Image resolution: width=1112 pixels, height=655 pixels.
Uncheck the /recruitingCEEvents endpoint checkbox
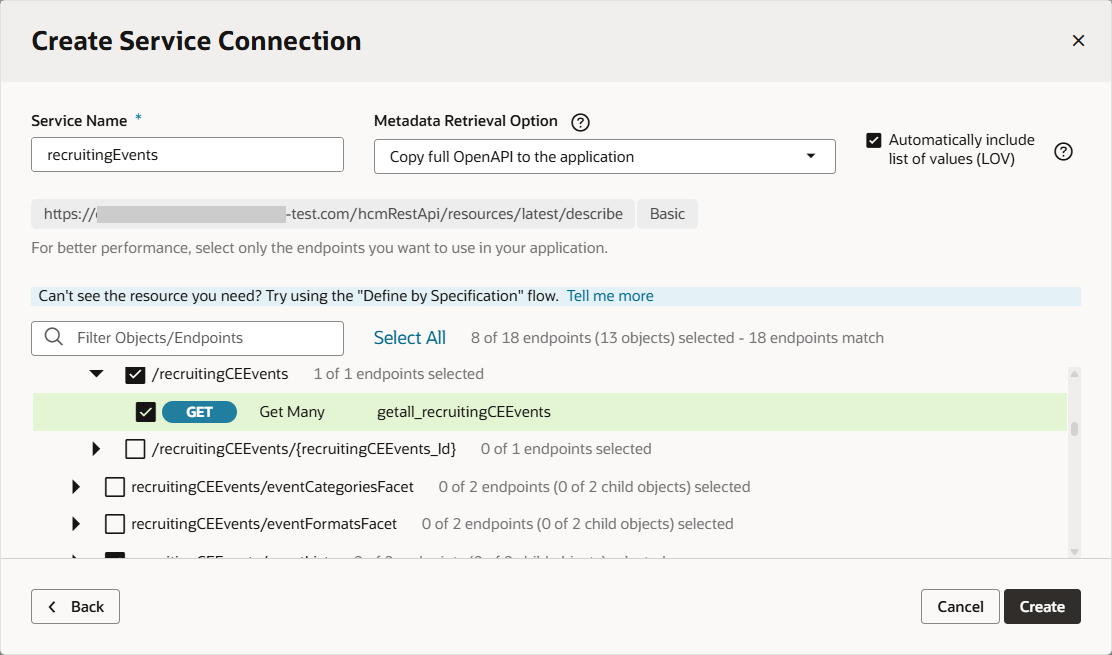[135, 374]
